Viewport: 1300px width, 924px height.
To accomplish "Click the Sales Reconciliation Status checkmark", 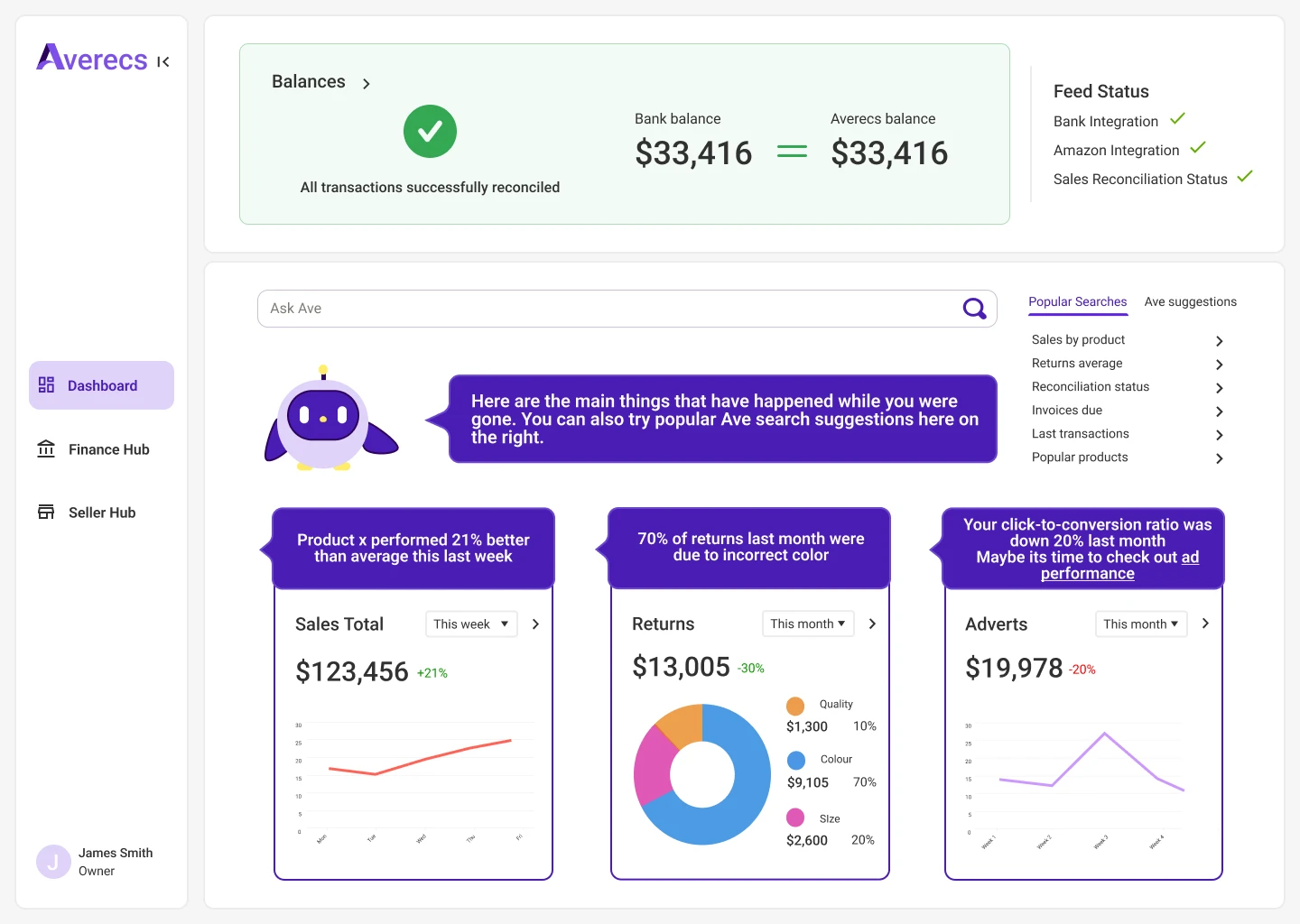I will (x=1245, y=177).
